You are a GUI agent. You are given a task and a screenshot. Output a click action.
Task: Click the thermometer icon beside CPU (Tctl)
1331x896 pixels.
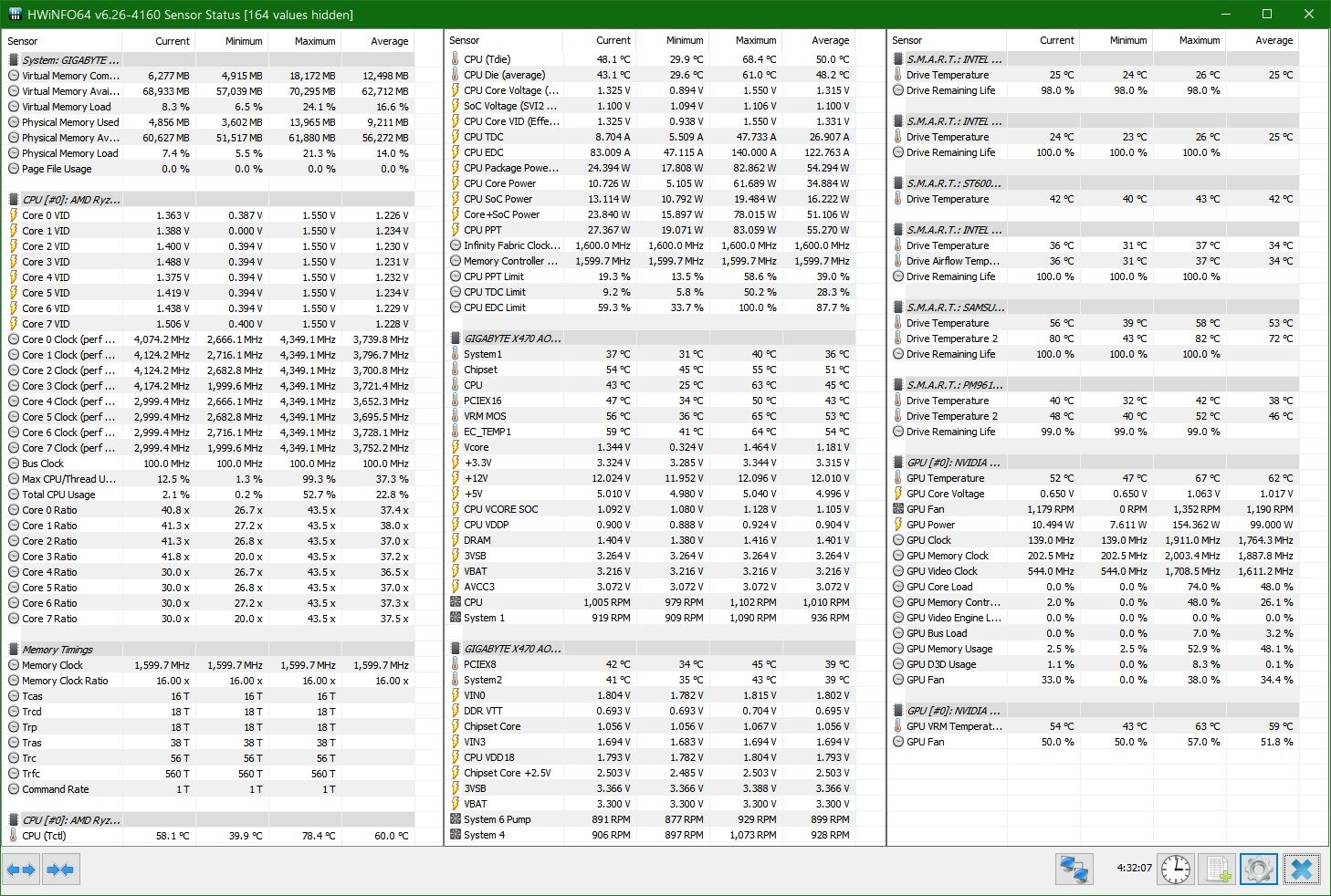[x=14, y=836]
